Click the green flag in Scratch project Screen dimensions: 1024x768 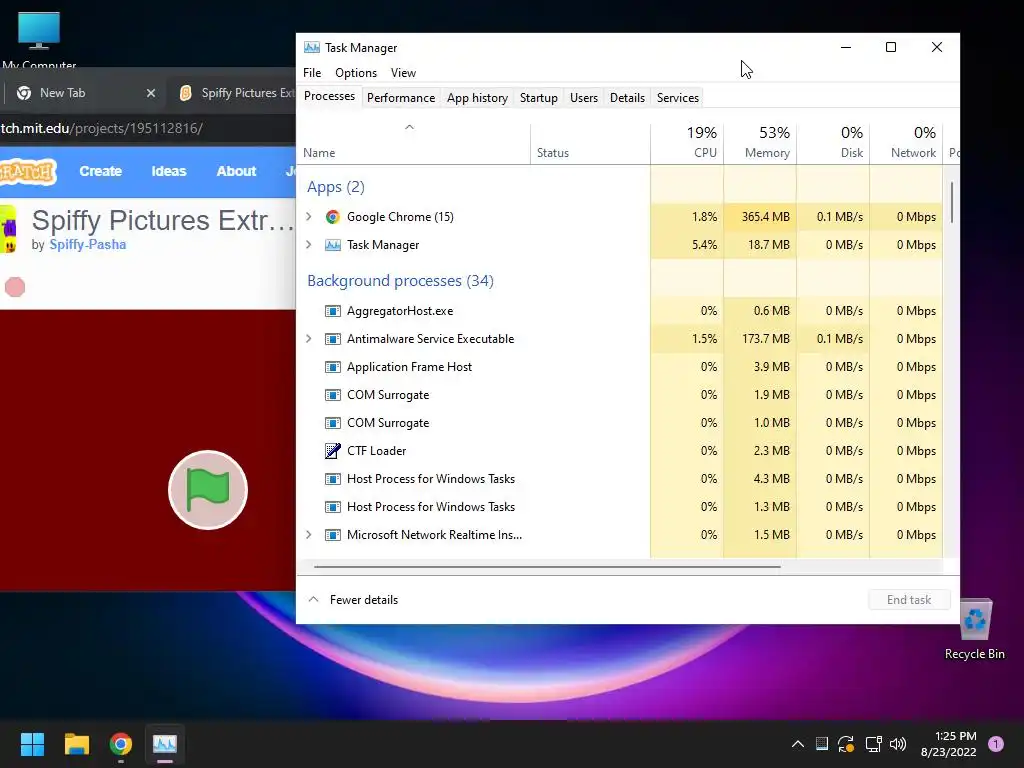click(x=208, y=490)
